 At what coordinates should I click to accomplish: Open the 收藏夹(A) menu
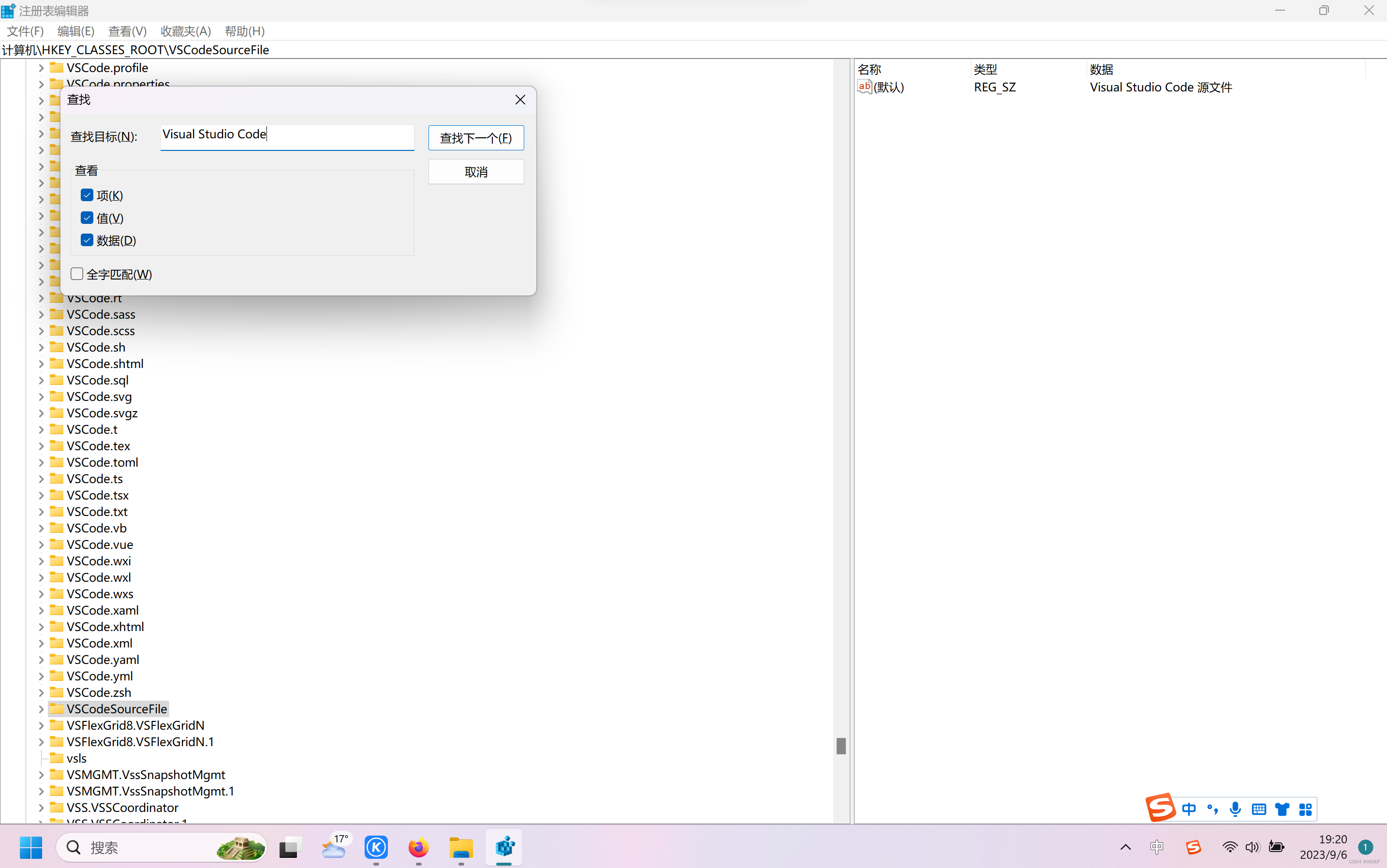point(185,31)
